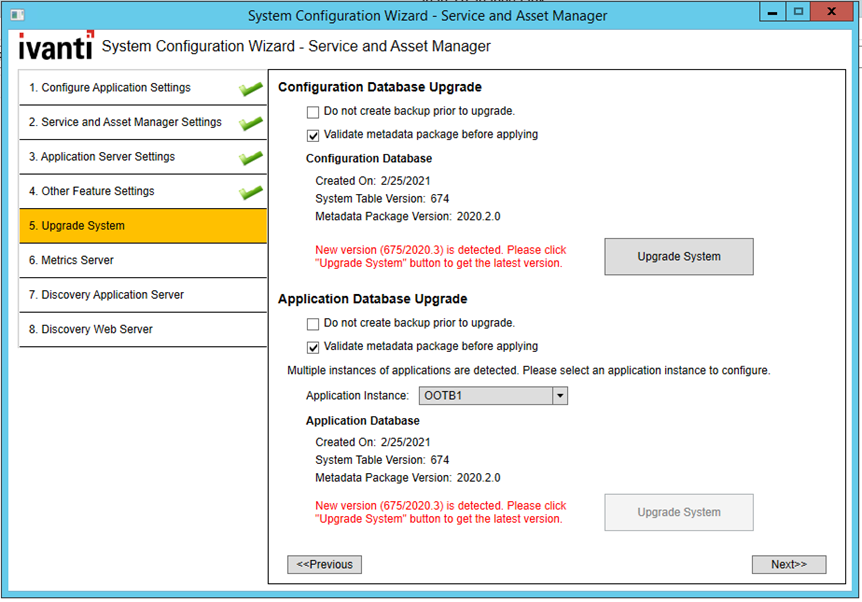862x602 pixels.
Task: Click Upgrade System for the Configuration Database
Action: 678,257
